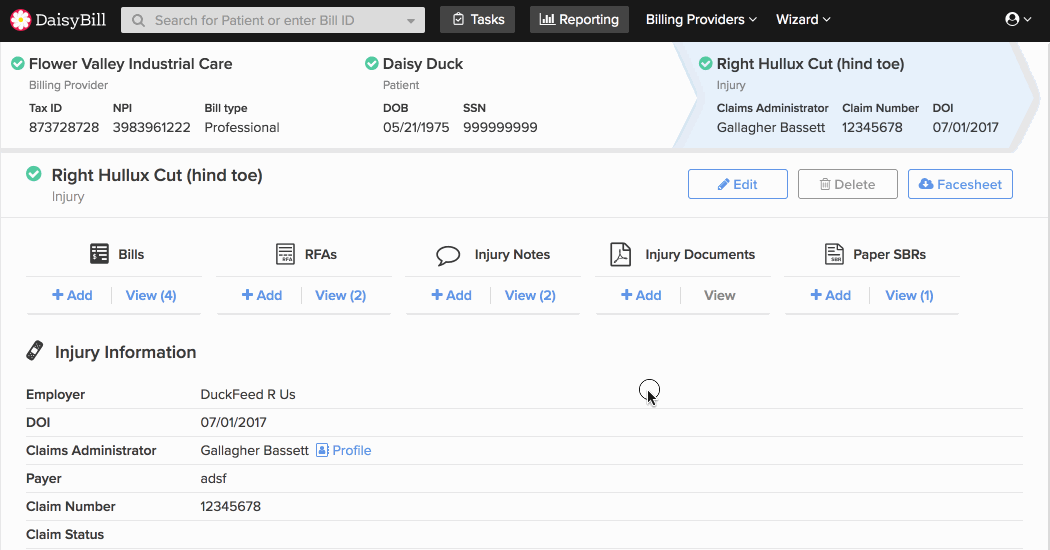
Task: Download the Facesheet
Action: [x=960, y=184]
